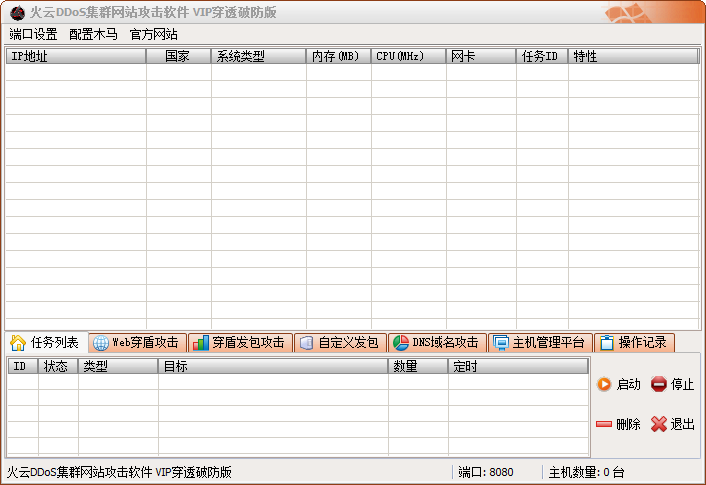Open the 官方网站 menu
Viewport: 706px width, 485px height.
point(153,34)
